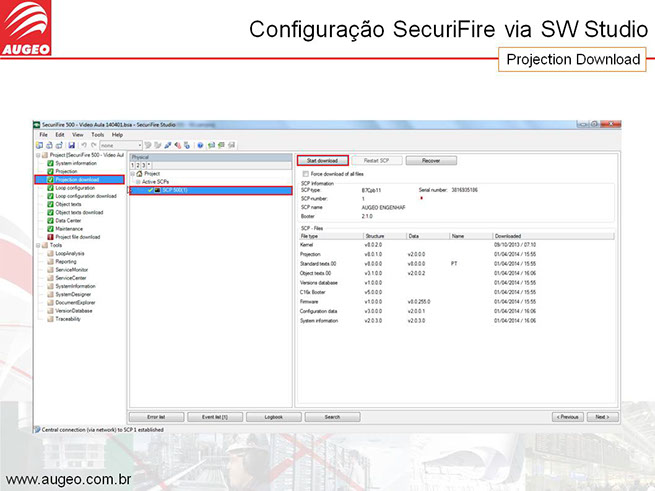Click the Start download button

pyautogui.click(x=321, y=160)
